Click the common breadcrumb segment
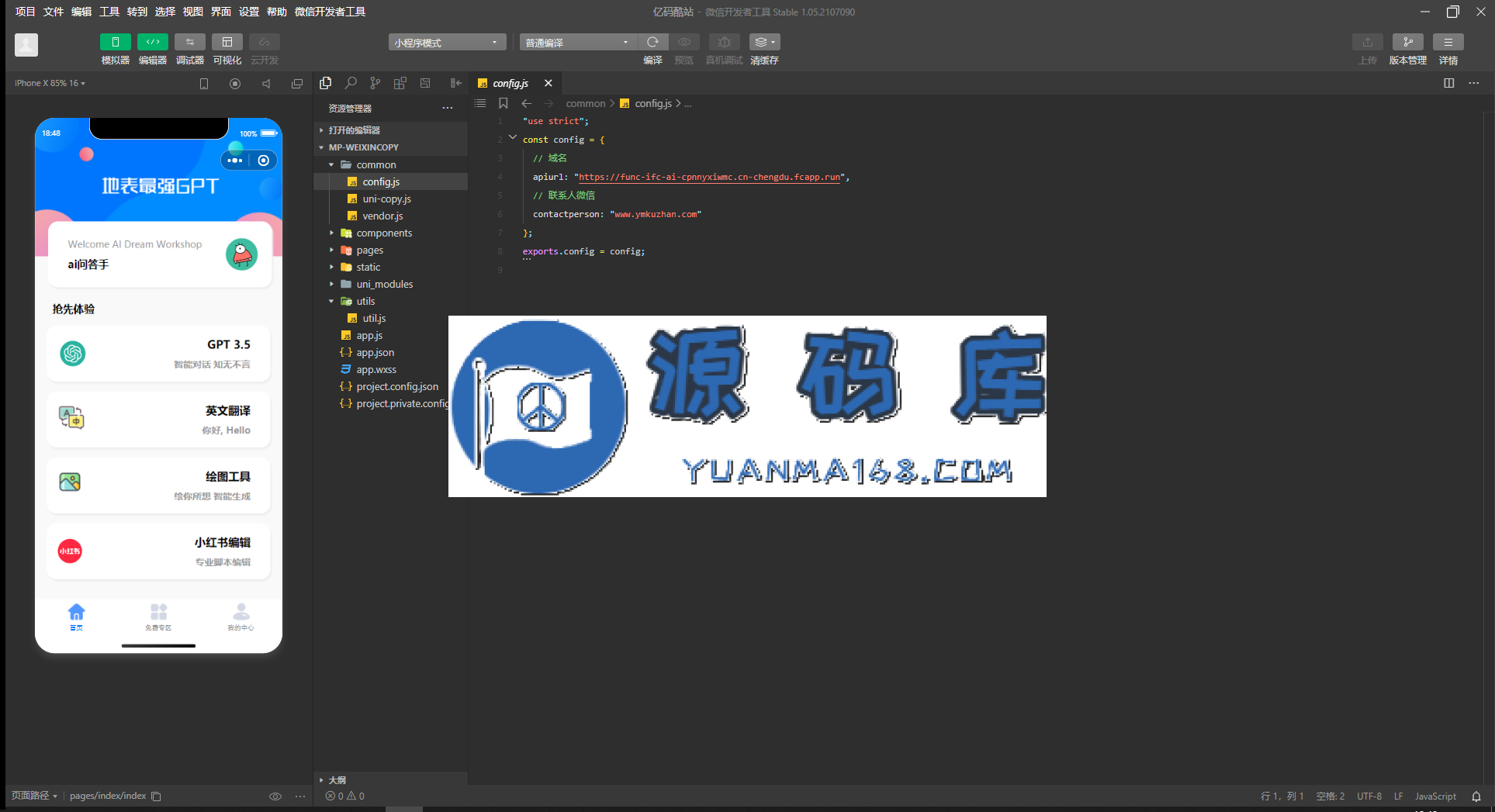1495x812 pixels. click(x=586, y=103)
